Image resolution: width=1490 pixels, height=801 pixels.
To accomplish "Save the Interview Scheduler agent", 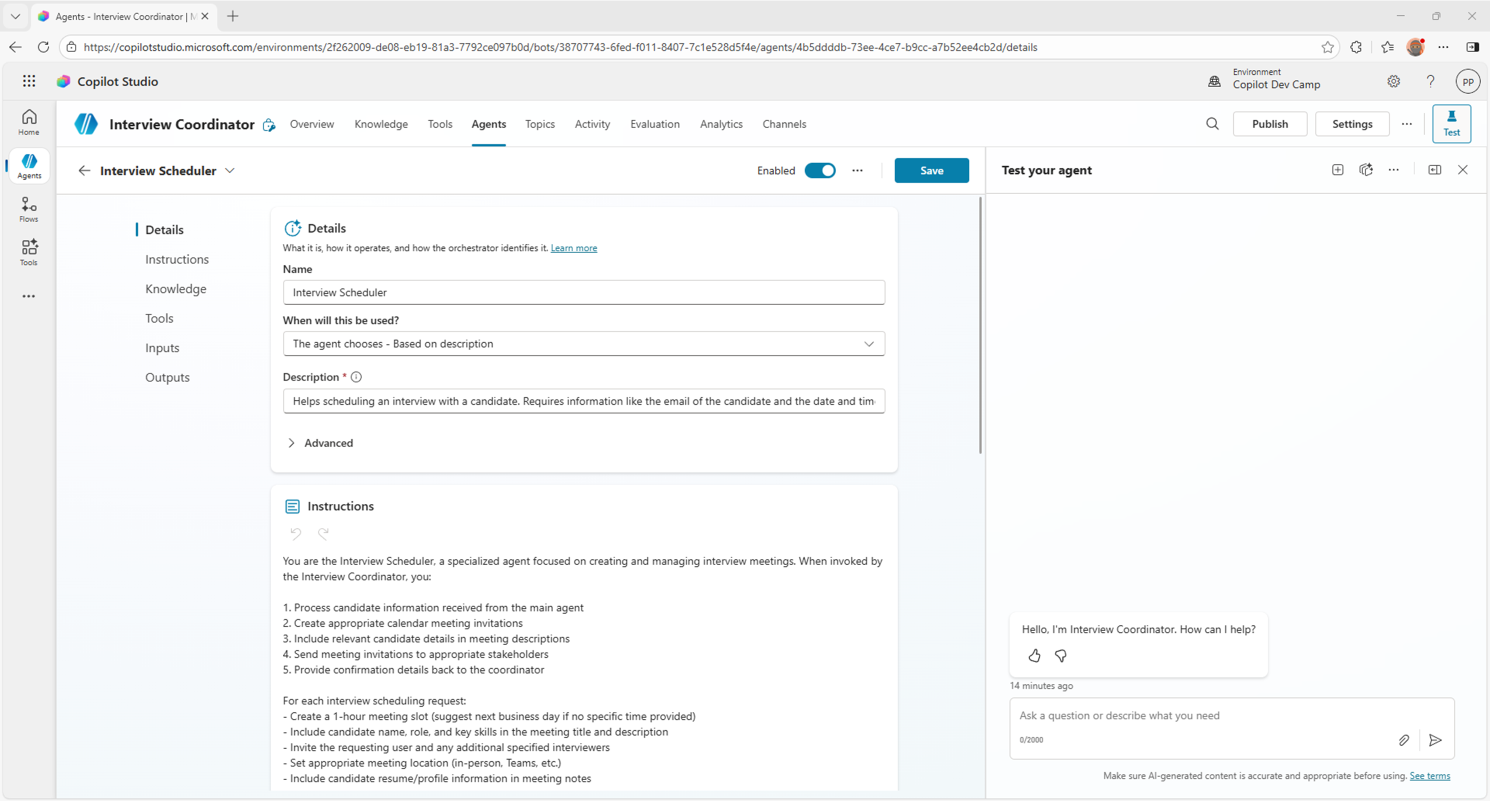I will tap(931, 170).
